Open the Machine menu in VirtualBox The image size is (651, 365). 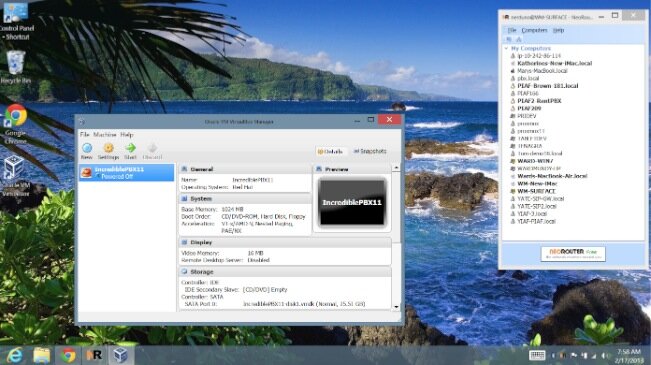(x=105, y=135)
